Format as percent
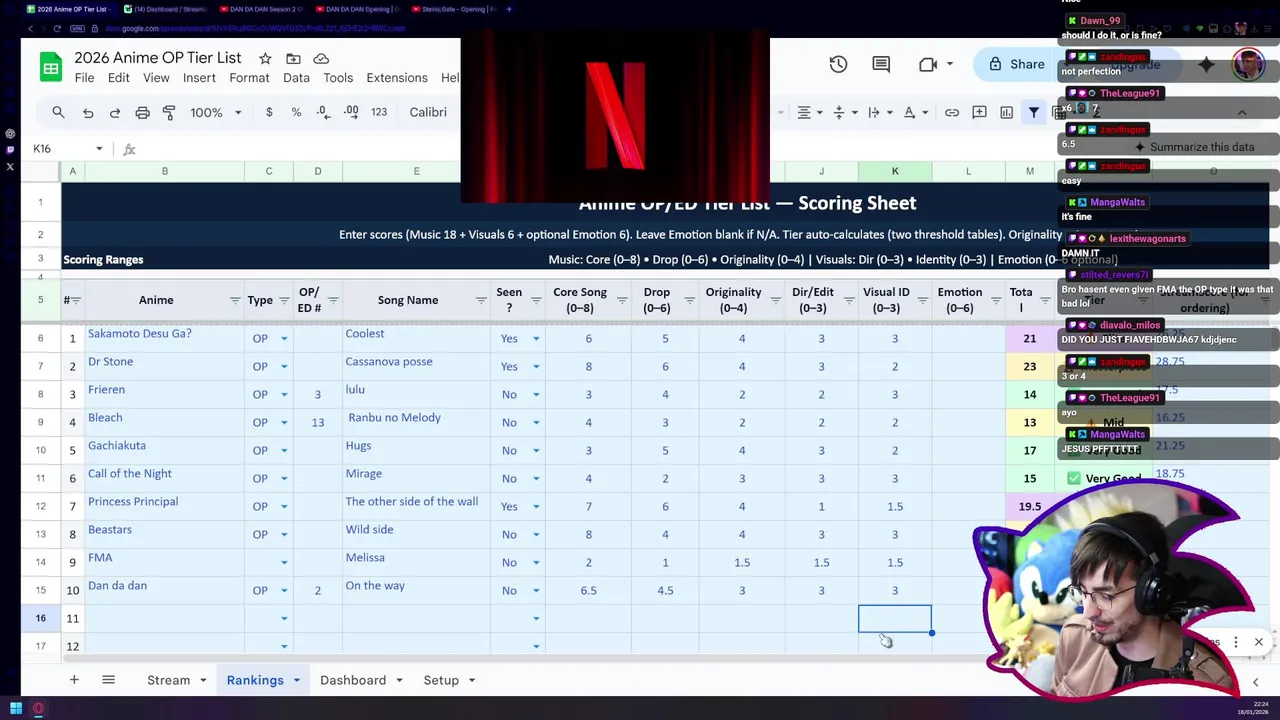The image size is (1280, 720). tap(296, 112)
